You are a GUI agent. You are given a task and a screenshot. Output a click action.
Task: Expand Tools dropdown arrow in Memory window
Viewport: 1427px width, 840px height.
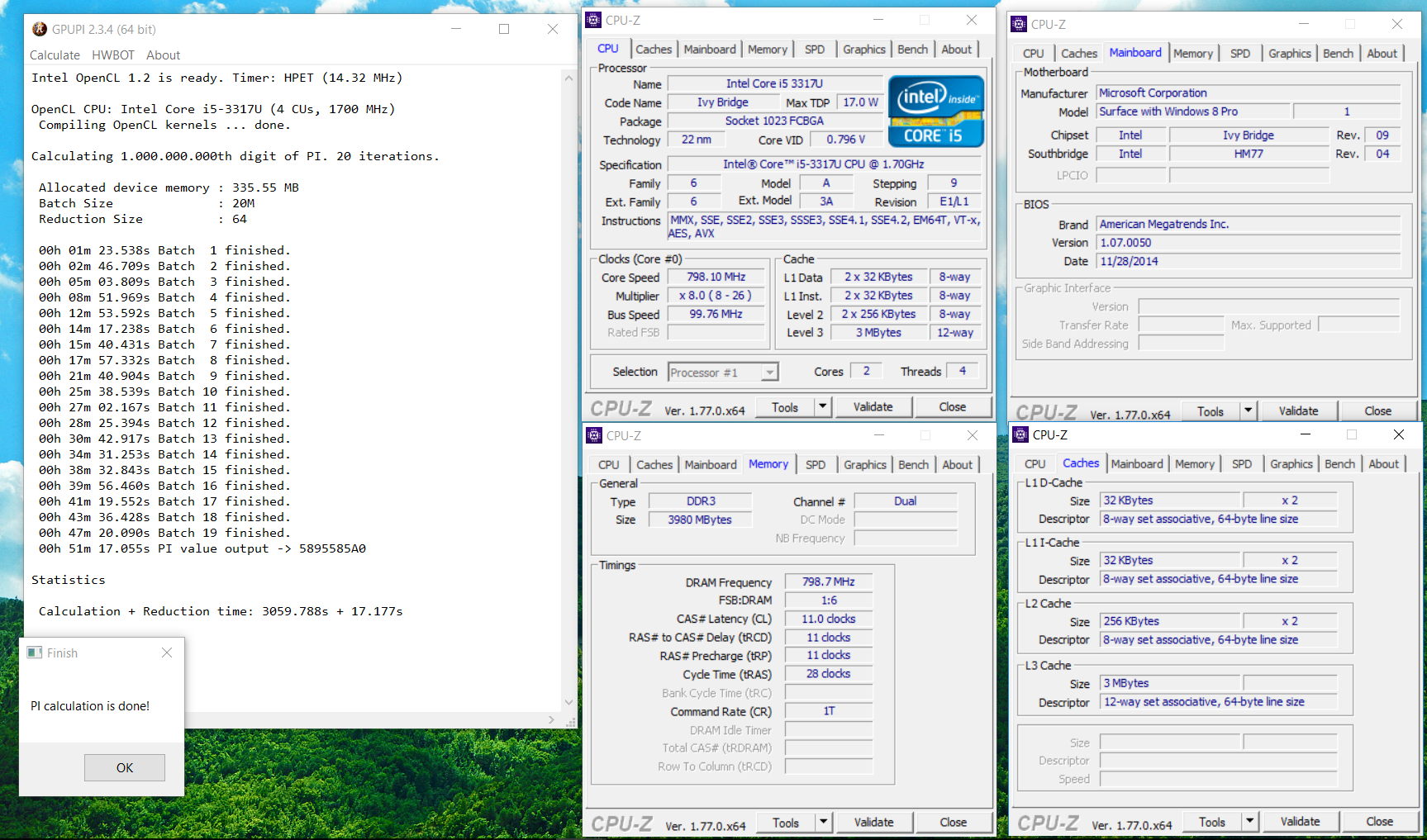point(823,822)
